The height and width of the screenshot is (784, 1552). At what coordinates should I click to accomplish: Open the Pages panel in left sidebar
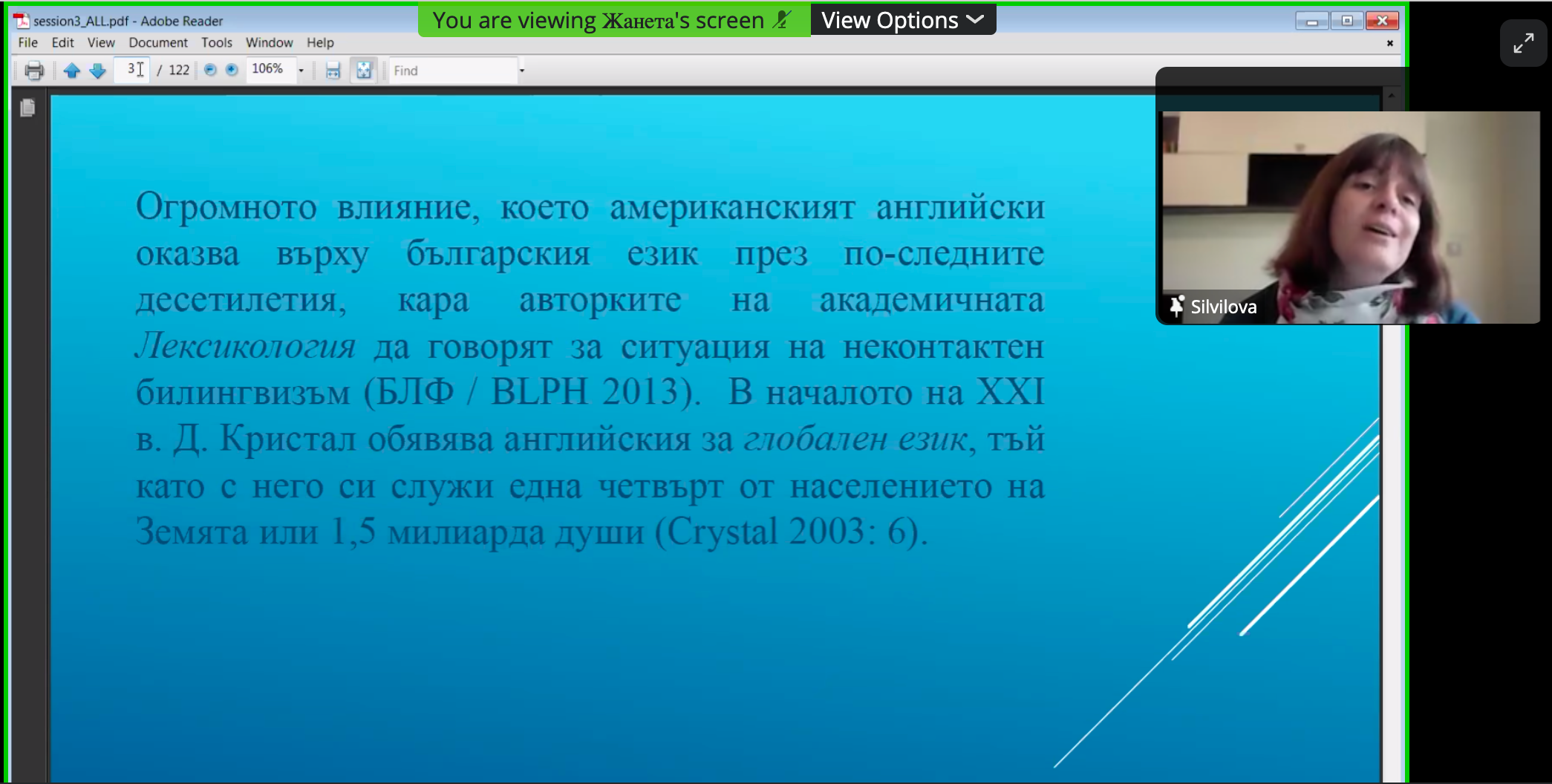click(27, 108)
